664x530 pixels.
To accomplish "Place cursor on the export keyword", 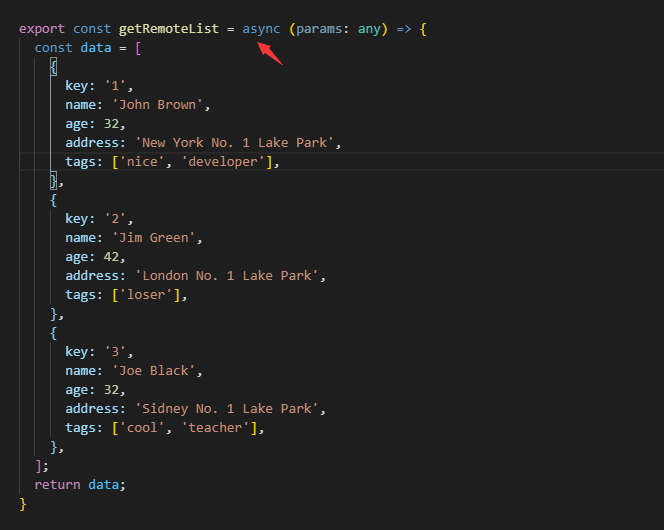I will (x=42, y=29).
